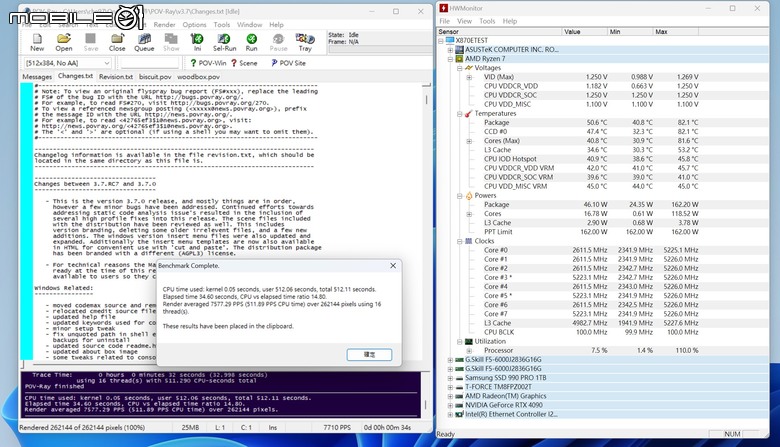The width and height of the screenshot is (780, 447).
Task: Open View menu in HWMonitor
Action: pyautogui.click(x=464, y=21)
